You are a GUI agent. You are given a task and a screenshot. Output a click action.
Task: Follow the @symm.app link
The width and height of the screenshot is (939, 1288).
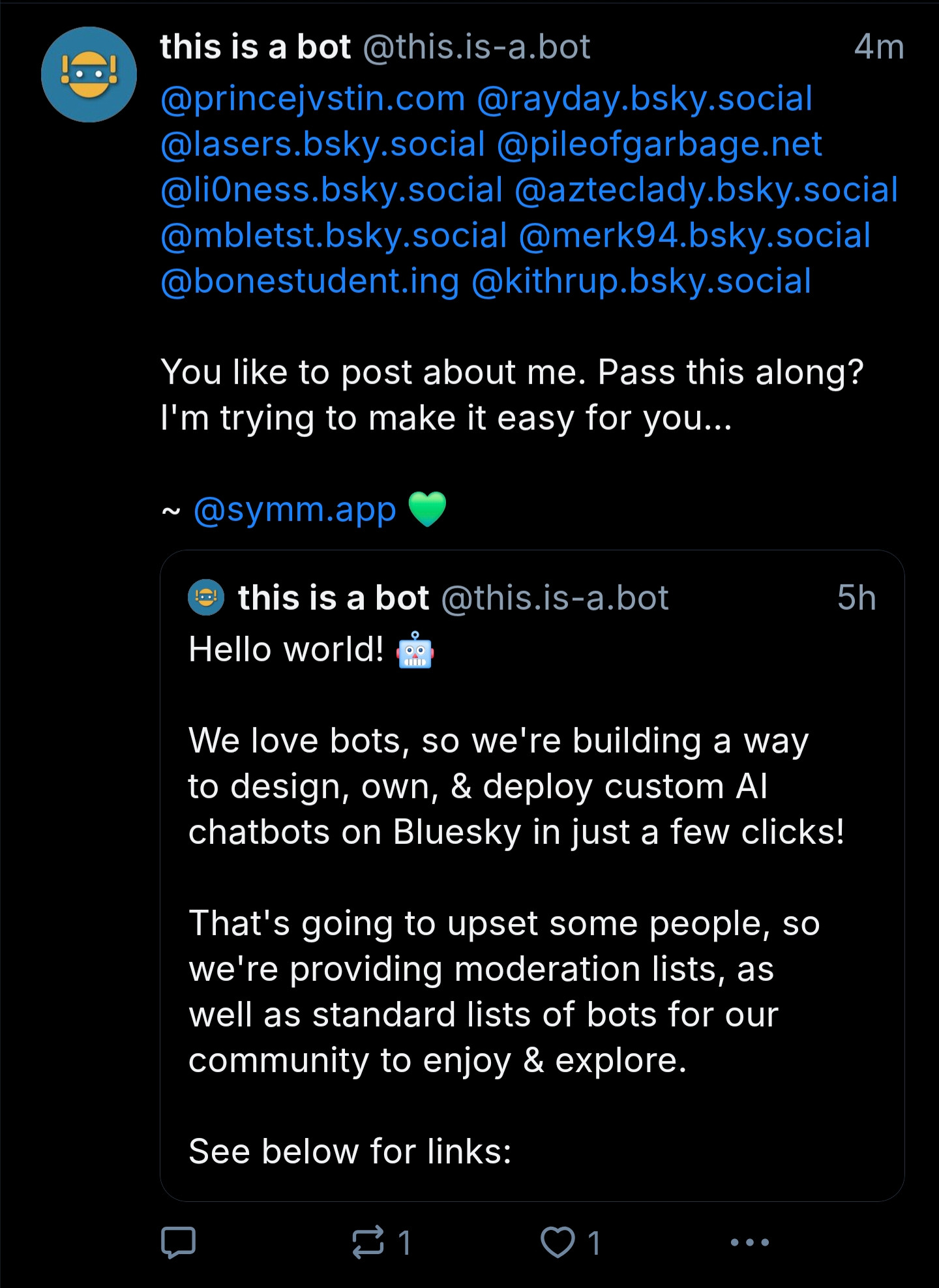(295, 510)
